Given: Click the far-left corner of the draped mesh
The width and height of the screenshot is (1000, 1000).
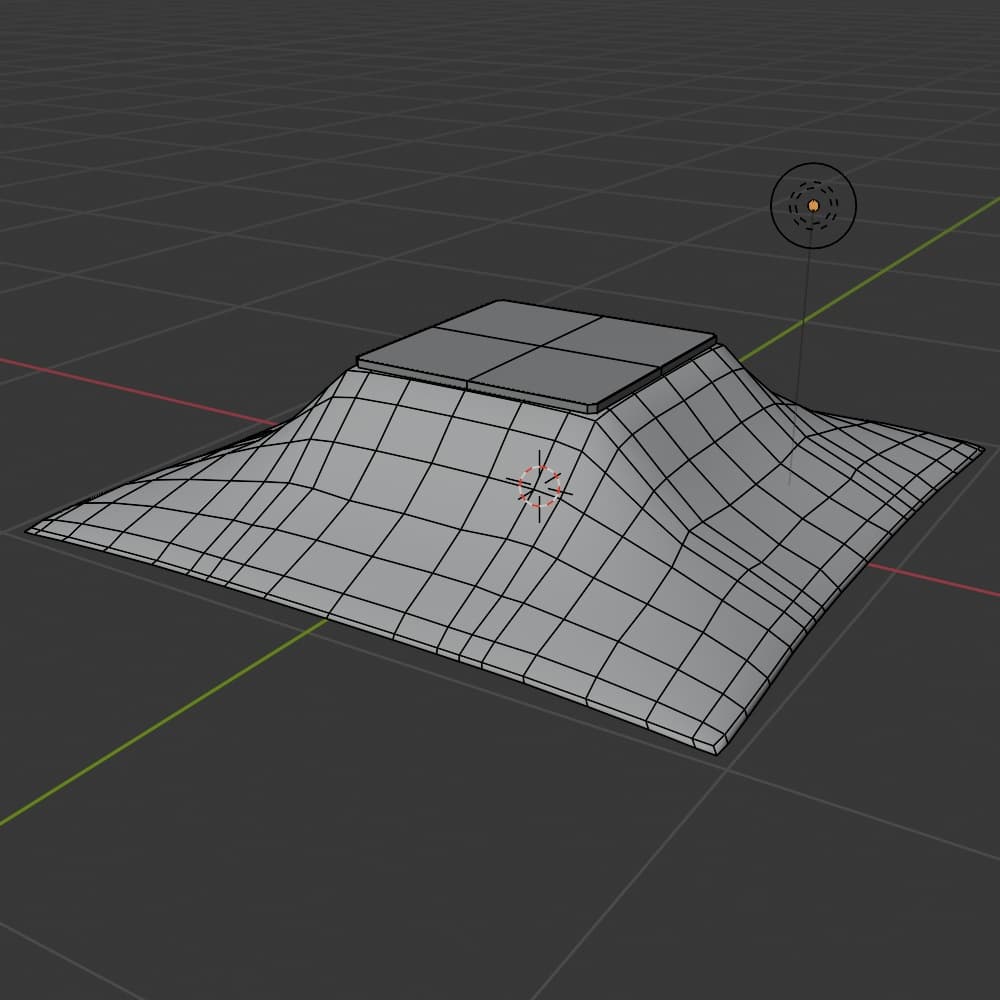Looking at the screenshot, I should point(30,530).
